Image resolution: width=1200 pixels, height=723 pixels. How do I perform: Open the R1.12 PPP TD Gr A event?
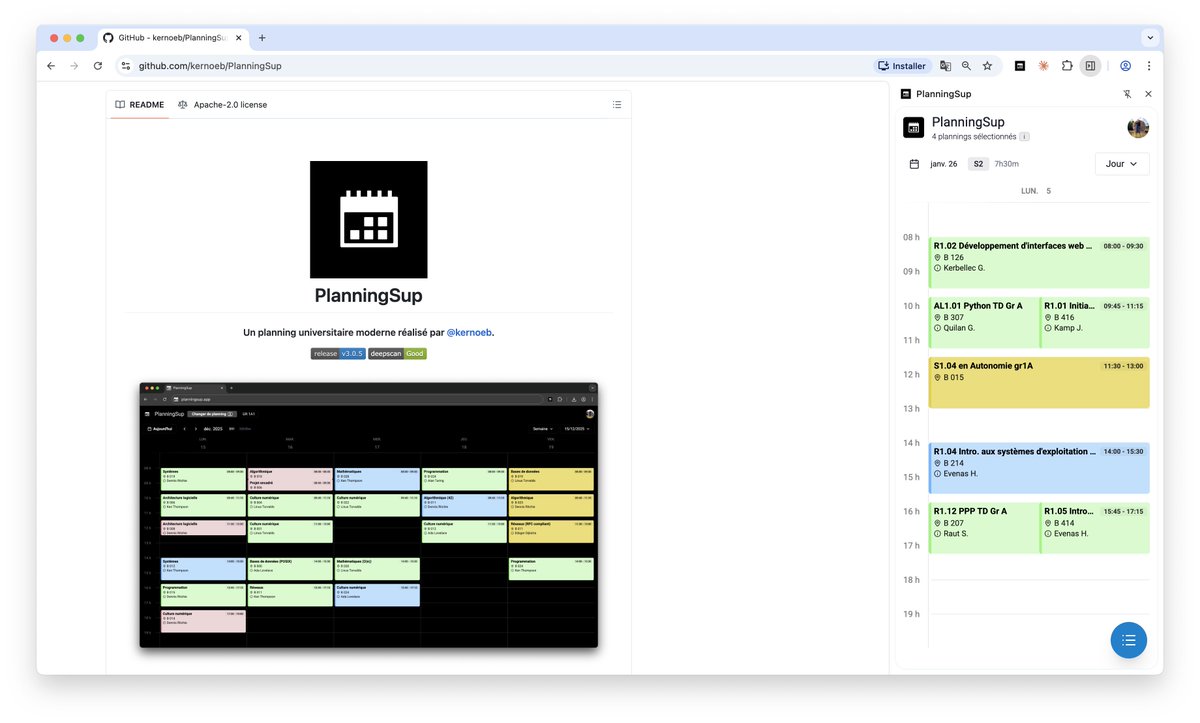point(983,528)
